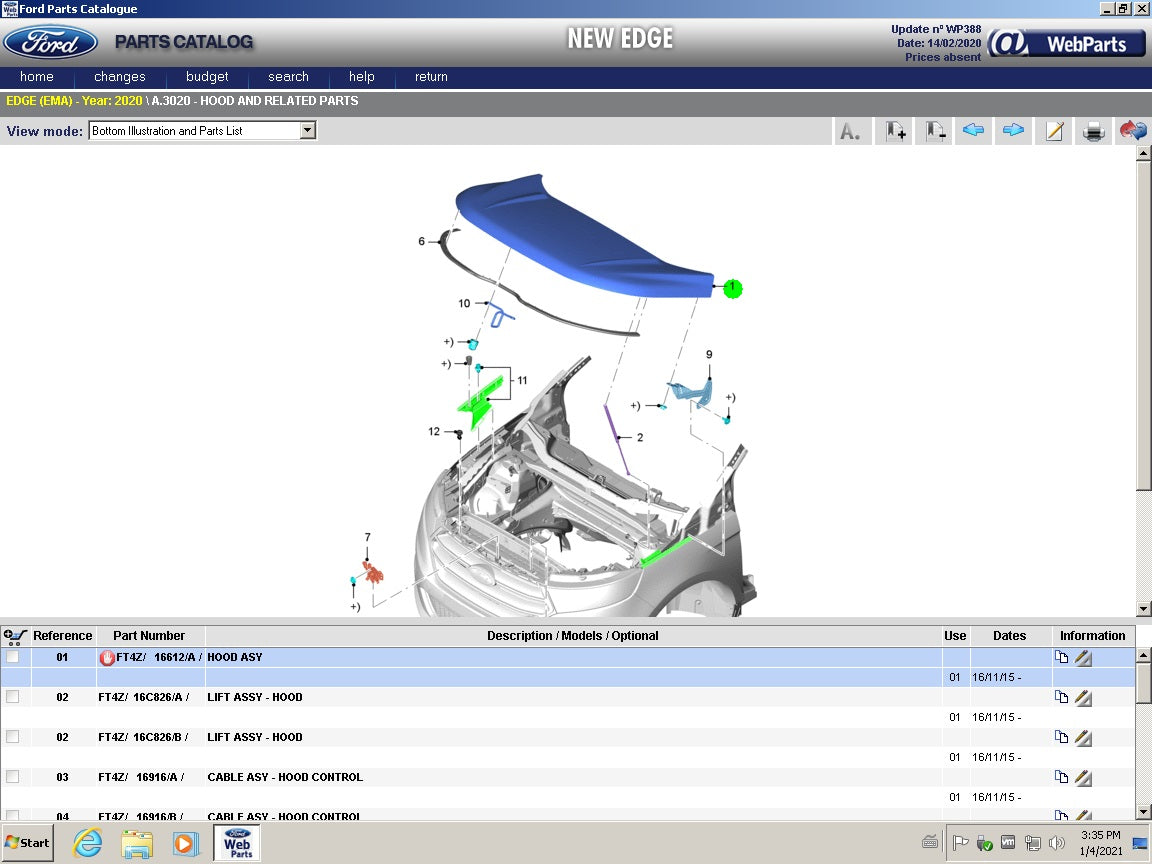Print the current parts page

pos(1093,132)
